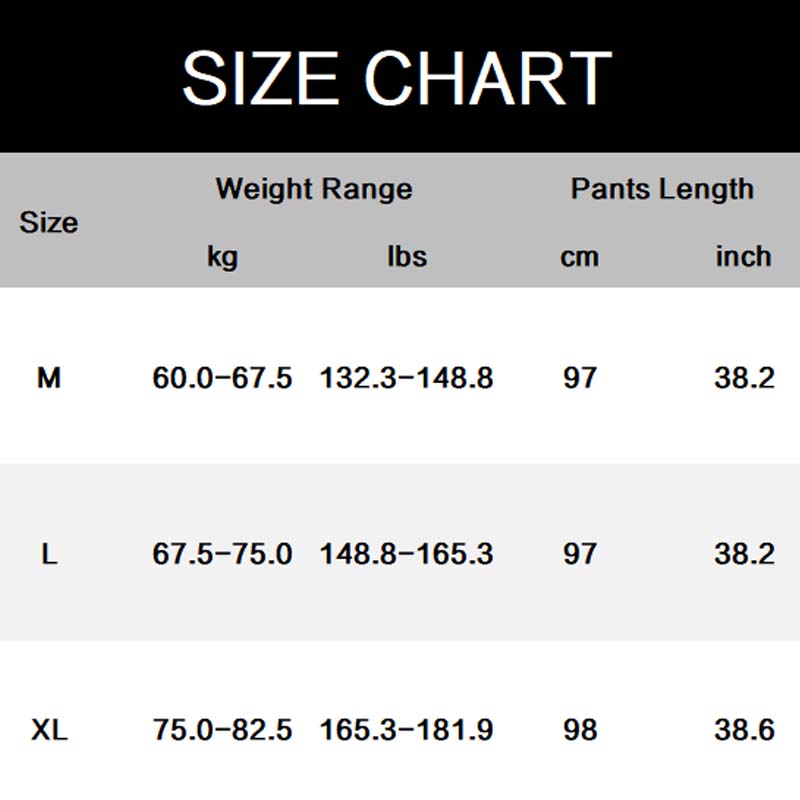800x800 pixels.
Task: Click the Weight Range header
Action: [x=313, y=188]
